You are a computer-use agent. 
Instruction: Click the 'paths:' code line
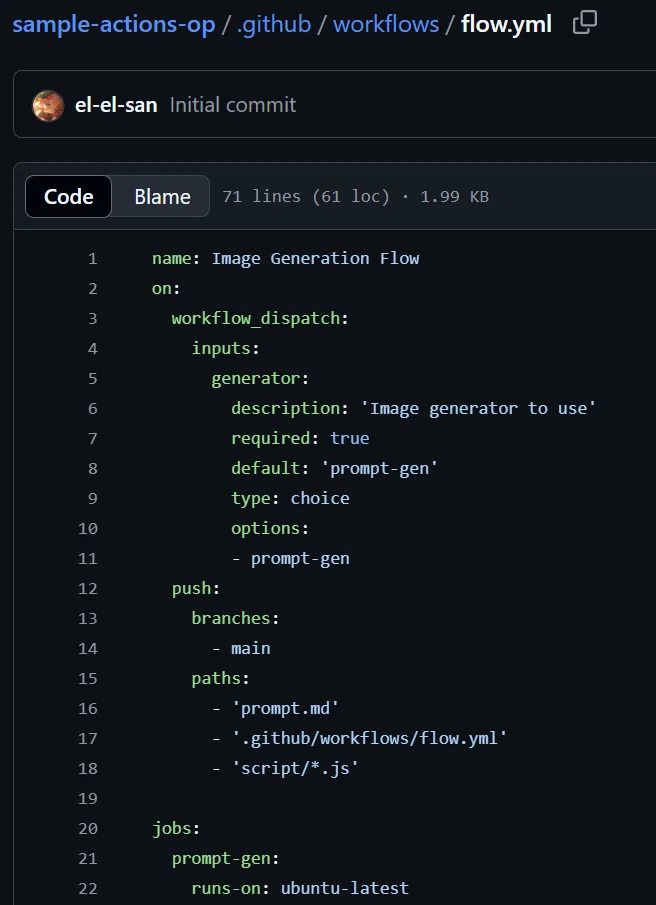coord(220,679)
